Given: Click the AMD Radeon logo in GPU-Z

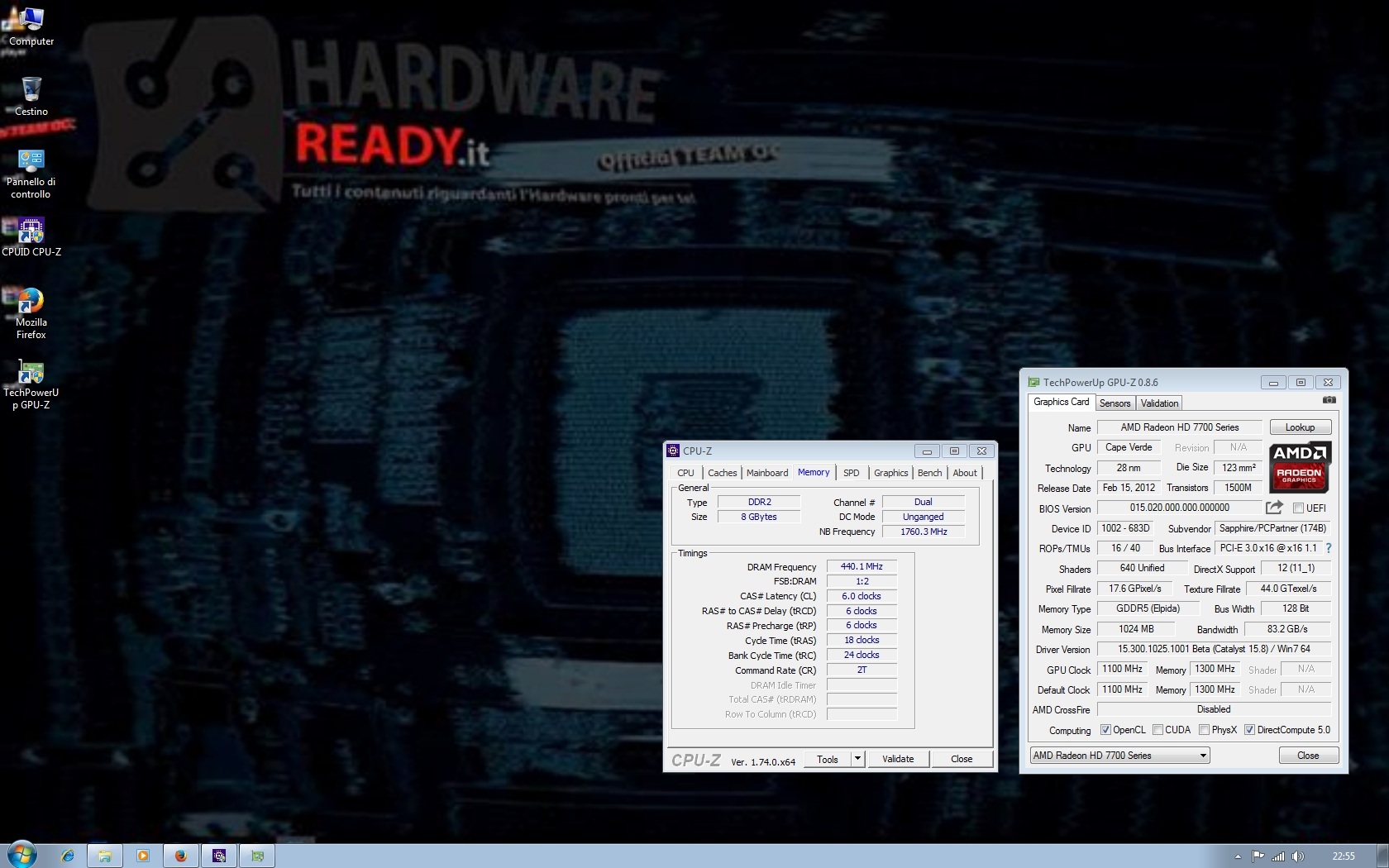Looking at the screenshot, I should 1300,467.
